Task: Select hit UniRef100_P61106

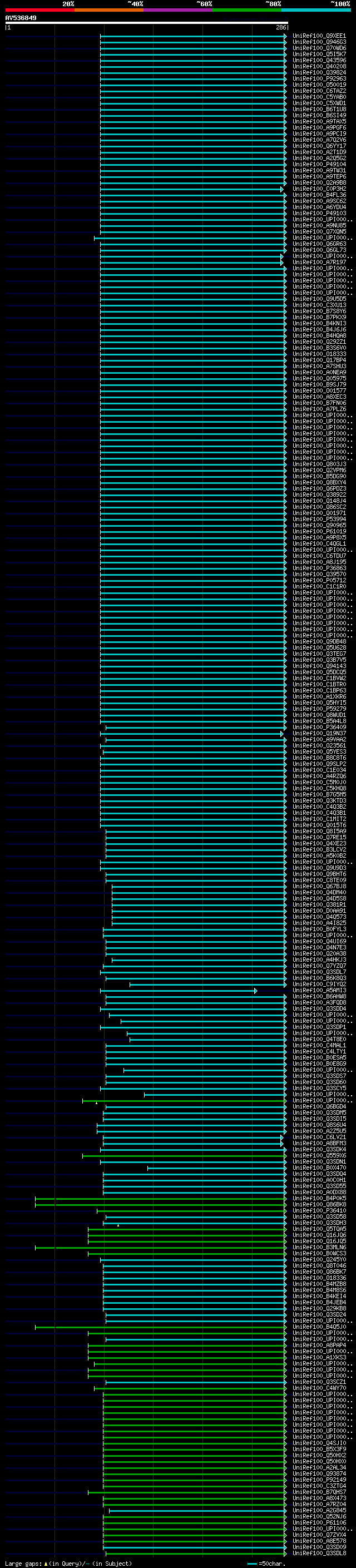Action: pos(319,1522)
